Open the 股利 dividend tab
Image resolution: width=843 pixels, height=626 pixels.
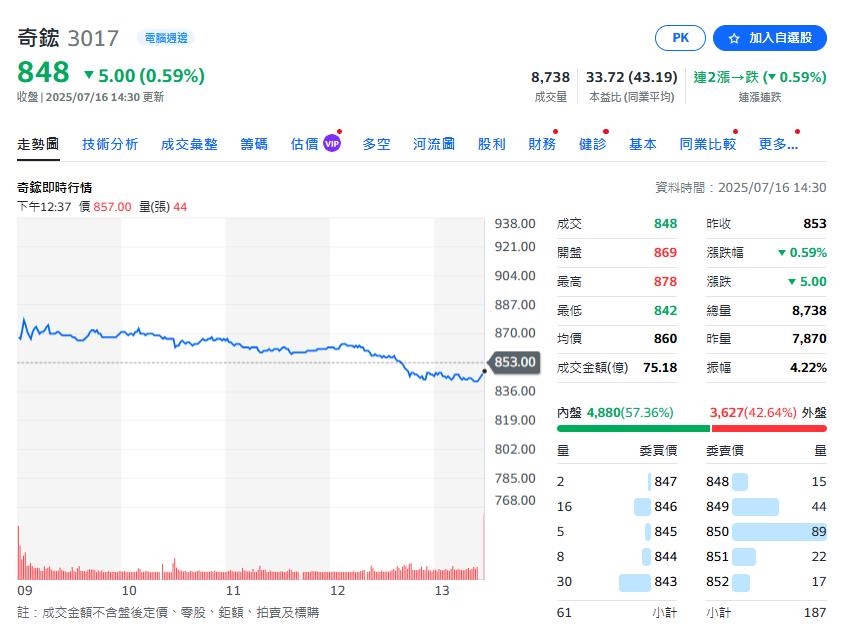[x=491, y=144]
